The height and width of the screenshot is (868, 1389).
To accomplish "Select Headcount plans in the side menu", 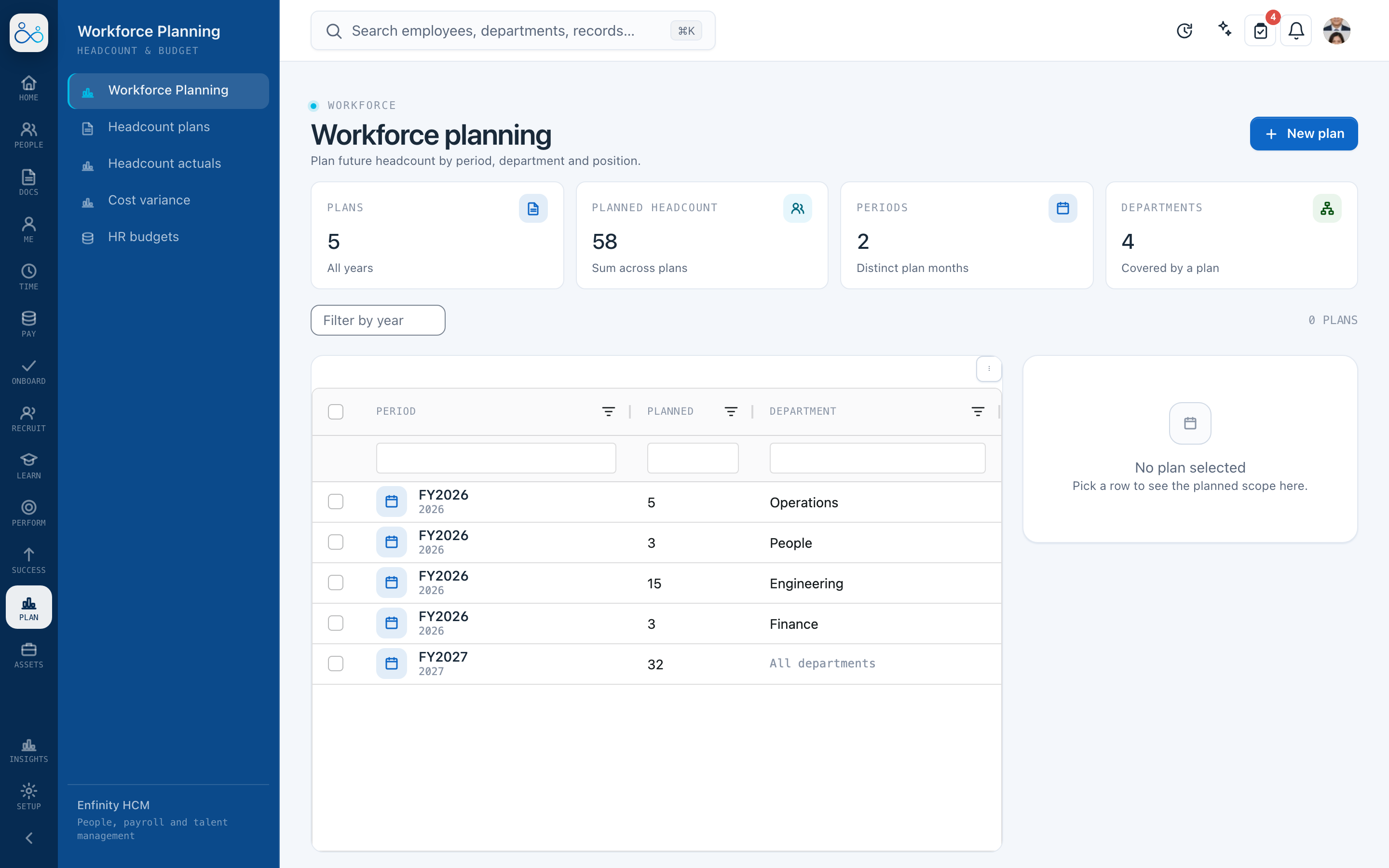I will tap(168, 127).
